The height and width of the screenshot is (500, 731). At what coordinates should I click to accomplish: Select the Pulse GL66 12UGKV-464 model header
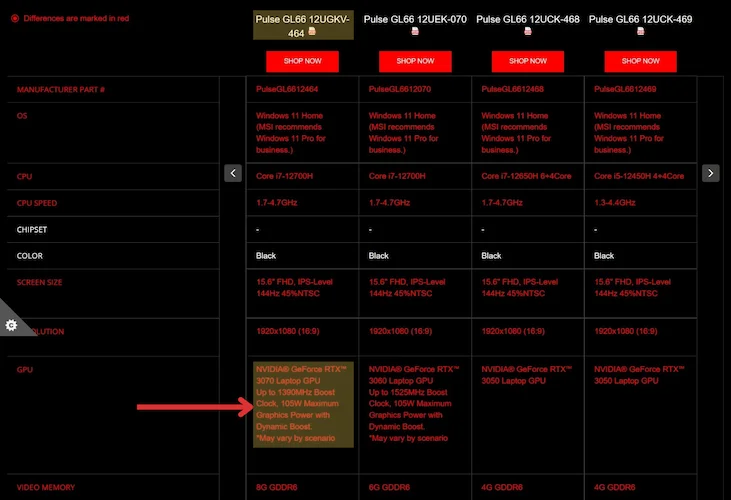click(x=303, y=25)
